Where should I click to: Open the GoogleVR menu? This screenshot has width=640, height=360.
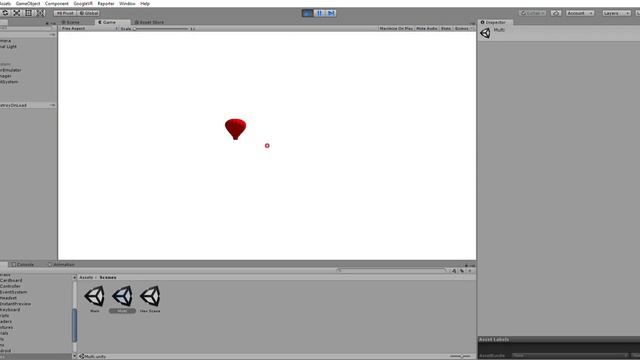83,3
